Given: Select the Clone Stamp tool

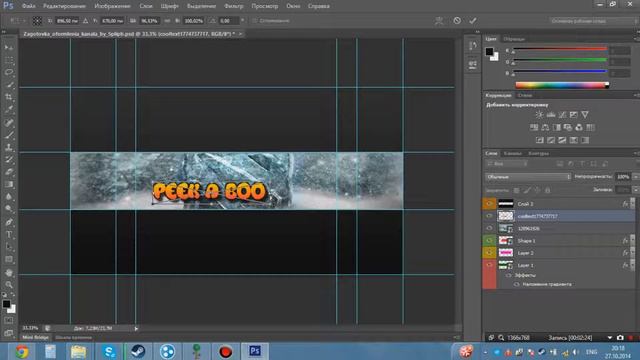Looking at the screenshot, I should (x=9, y=147).
